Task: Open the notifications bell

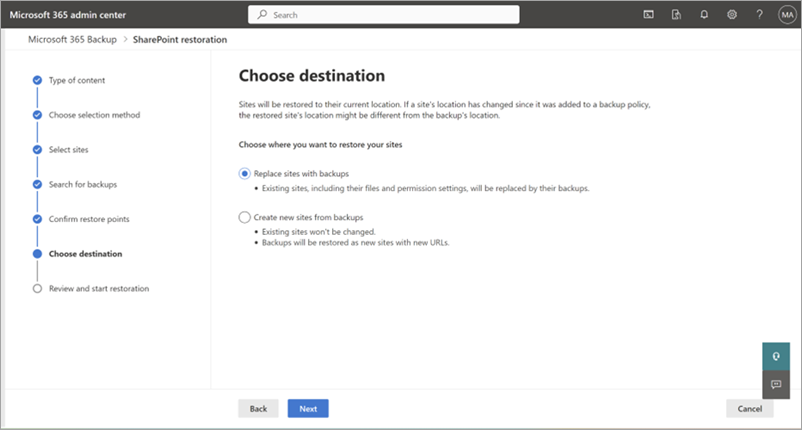Action: [x=704, y=15]
